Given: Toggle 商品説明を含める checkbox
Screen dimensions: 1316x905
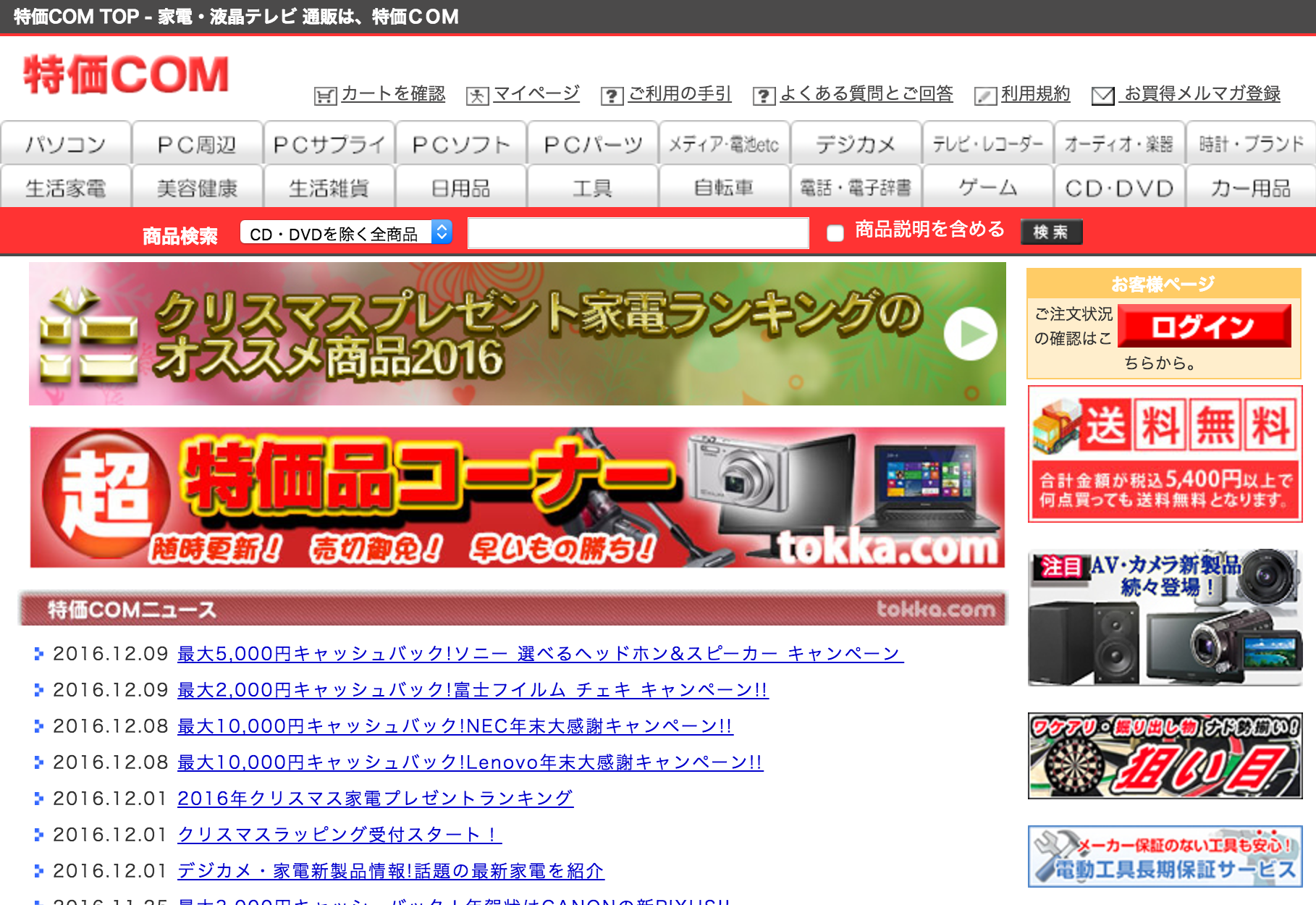Looking at the screenshot, I should (x=835, y=233).
